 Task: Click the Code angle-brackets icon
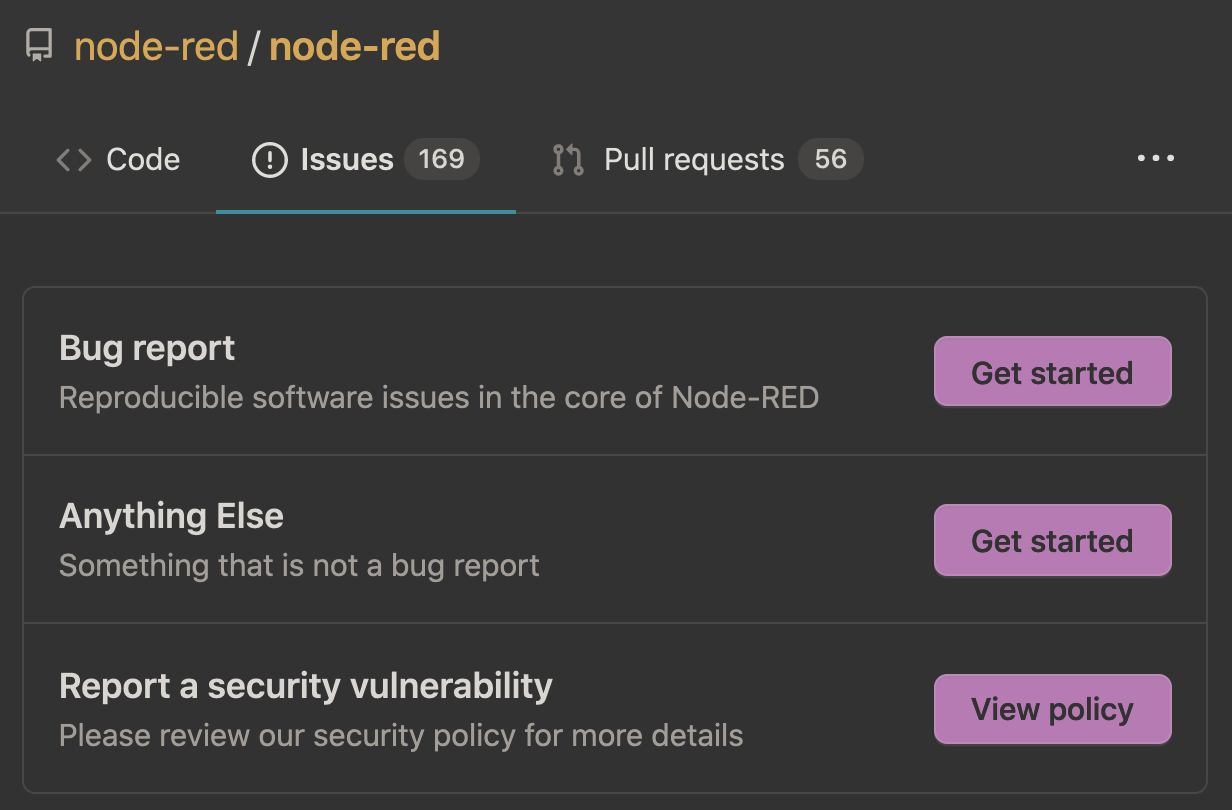[x=74, y=160]
